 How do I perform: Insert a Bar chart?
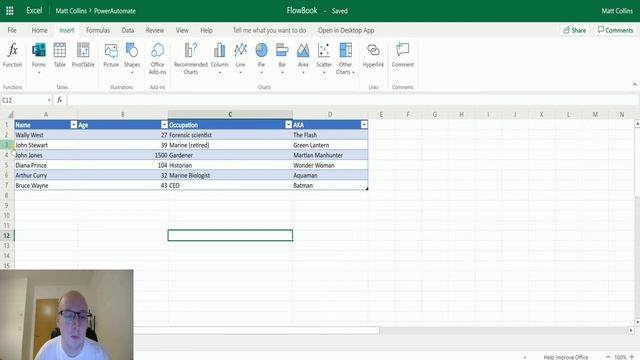(282, 58)
